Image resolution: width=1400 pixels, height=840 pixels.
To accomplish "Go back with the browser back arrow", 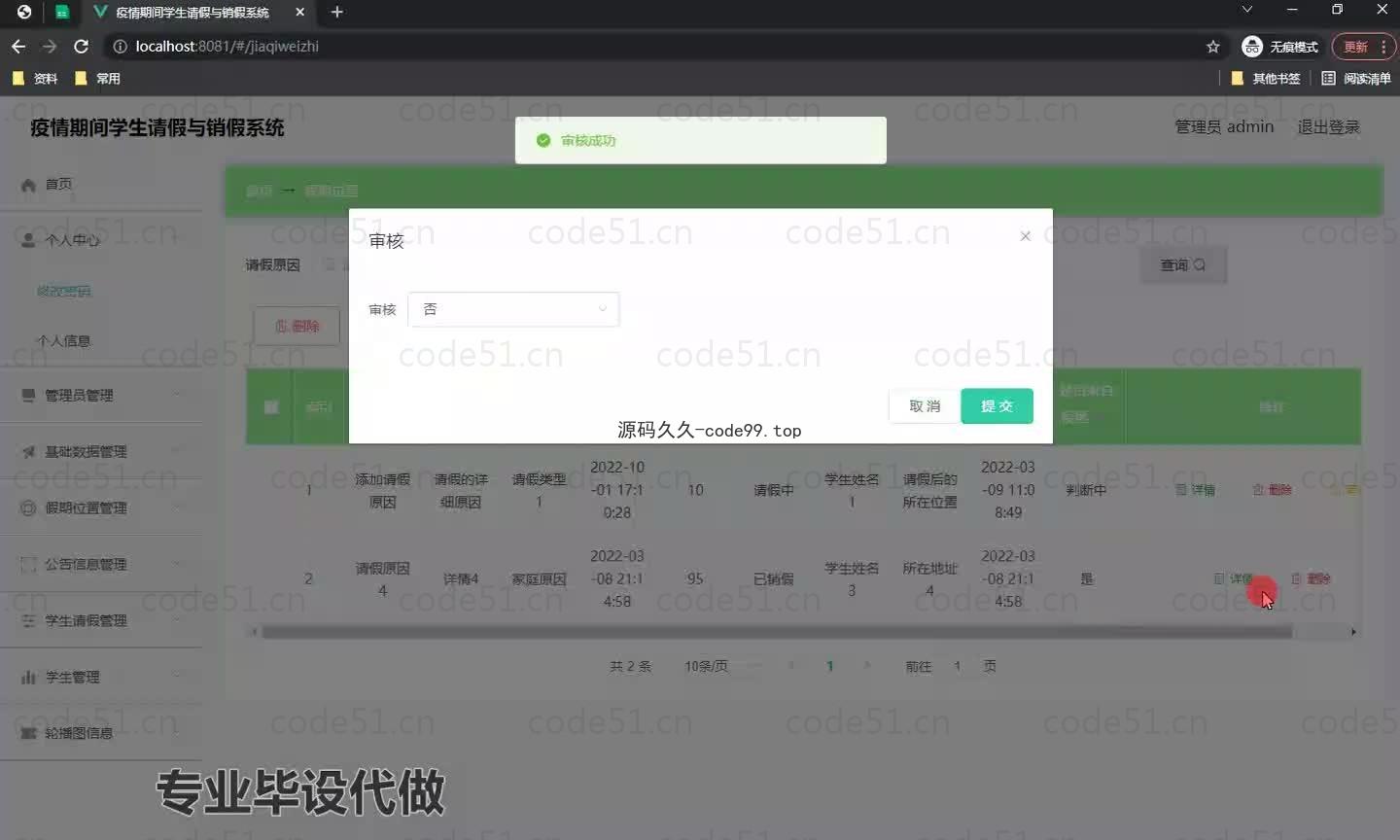I will click(18, 46).
